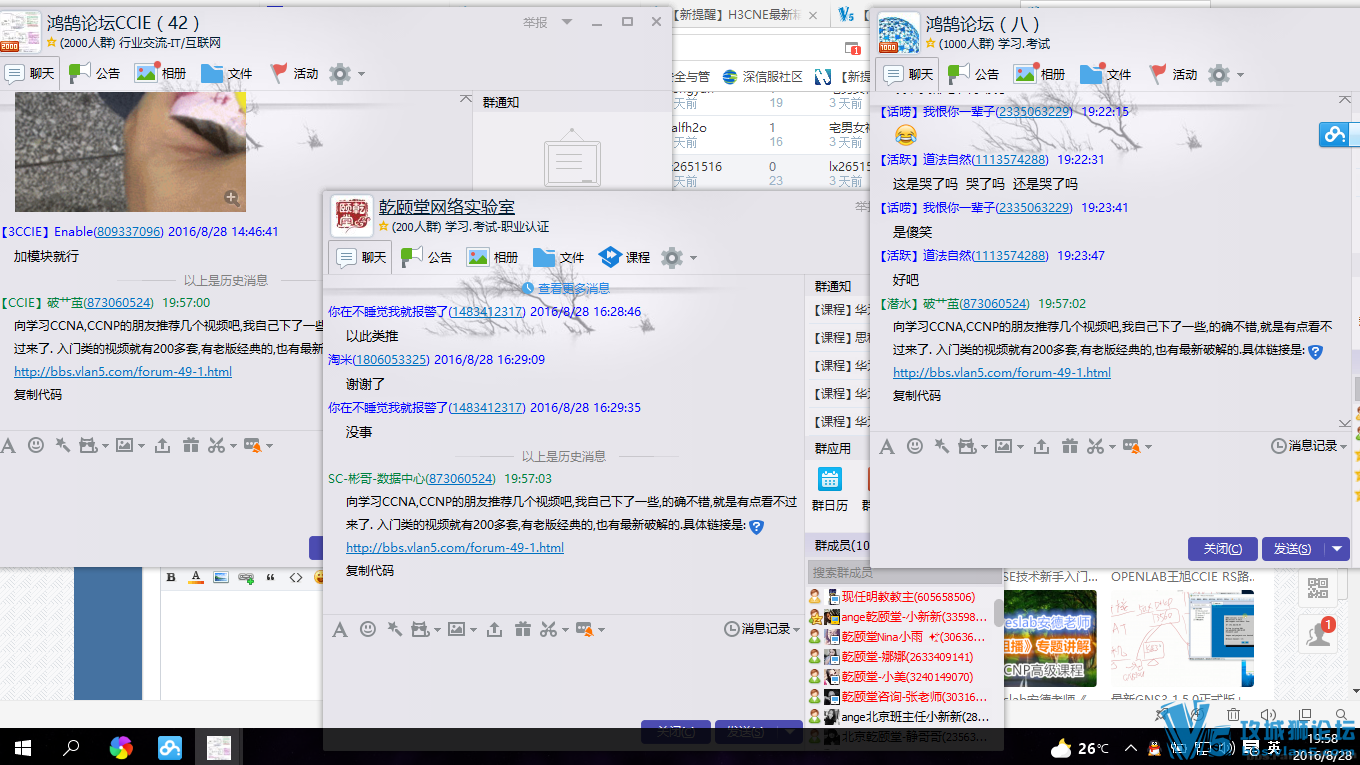
Task: Click the insert link icon in forum editor
Action: pyautogui.click(x=246, y=577)
